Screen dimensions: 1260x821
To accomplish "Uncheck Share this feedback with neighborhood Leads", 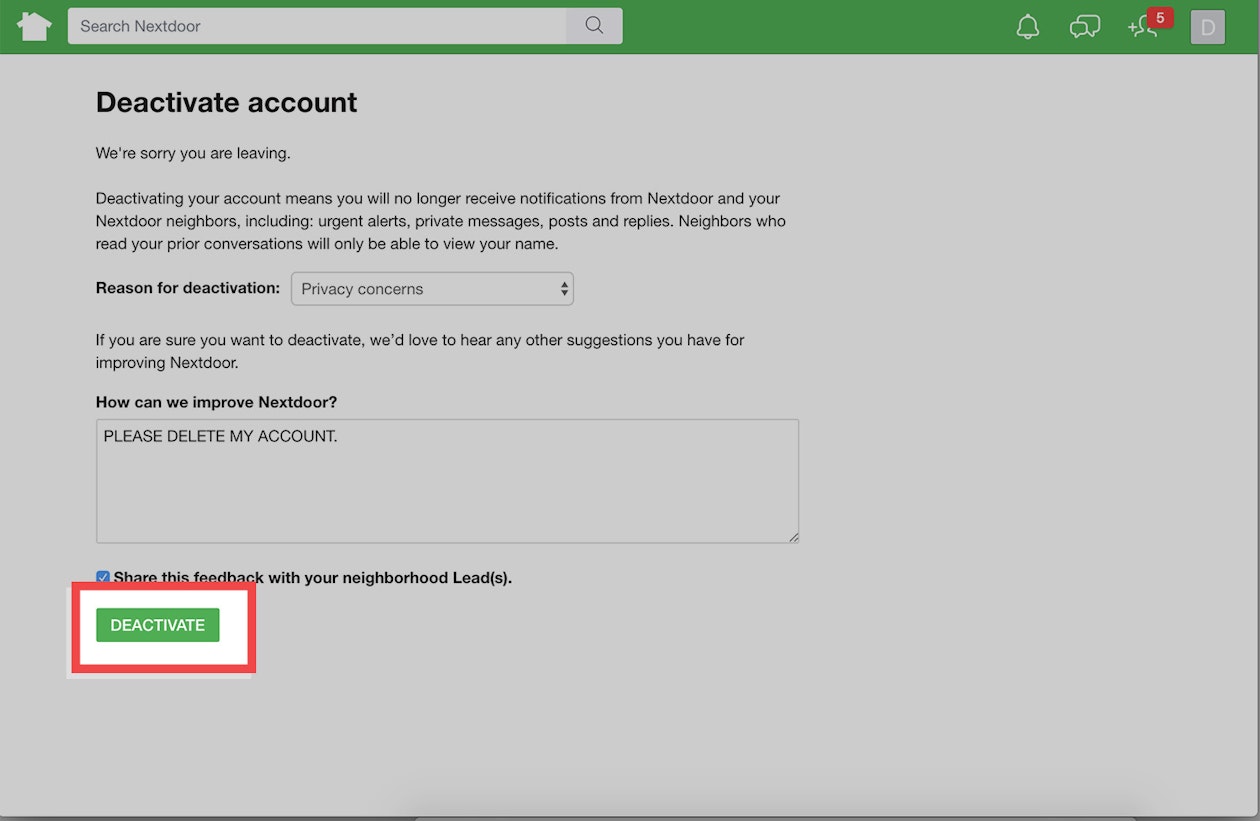I will tap(103, 578).
